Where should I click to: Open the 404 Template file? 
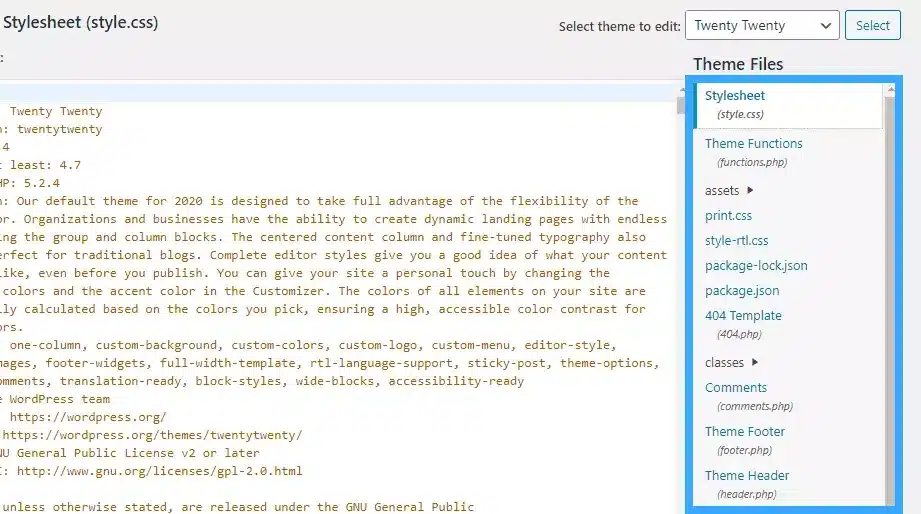coord(743,316)
